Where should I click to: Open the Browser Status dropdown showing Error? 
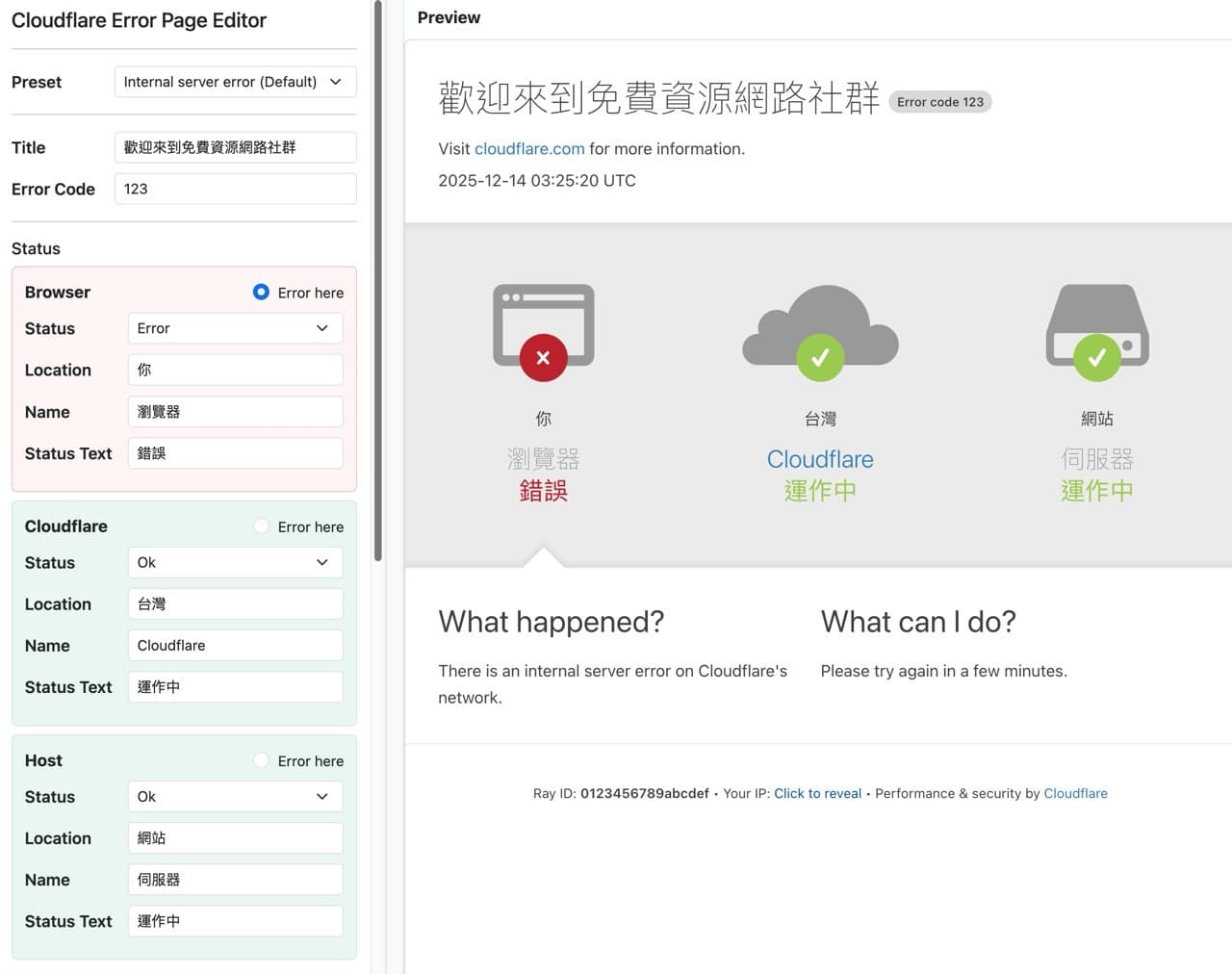pos(235,328)
